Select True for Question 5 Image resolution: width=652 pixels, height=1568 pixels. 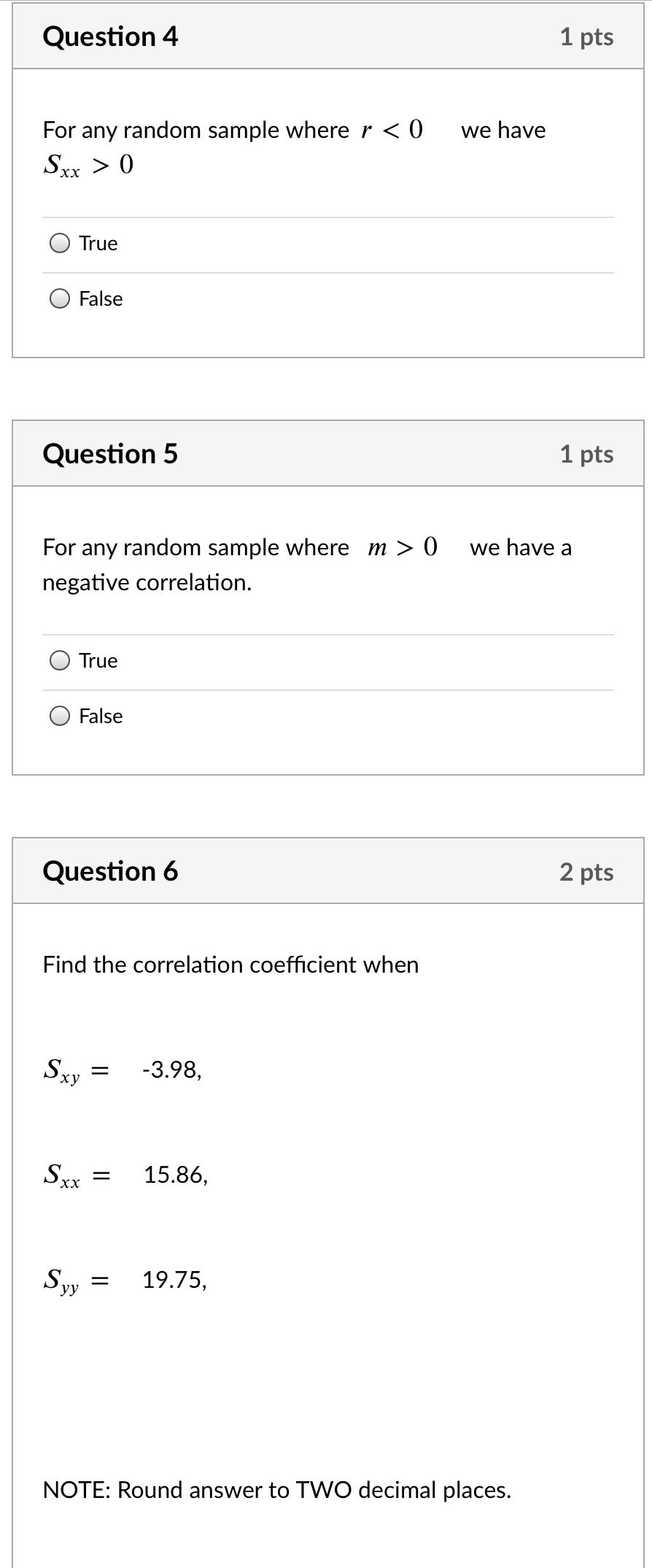(x=61, y=660)
